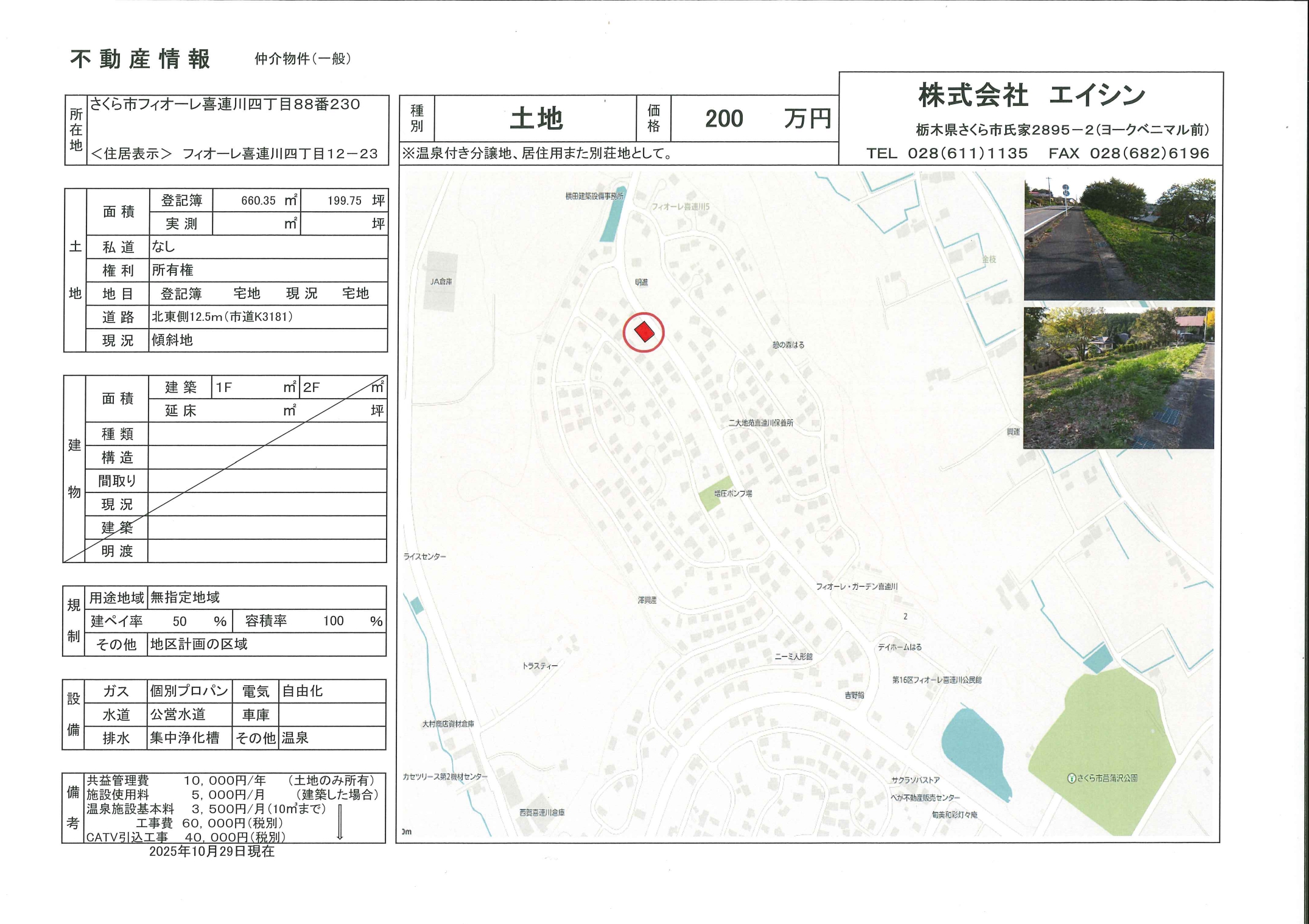Click the small teal pond near 第16区 公民館
1309x924 pixels.
click(x=1098, y=659)
